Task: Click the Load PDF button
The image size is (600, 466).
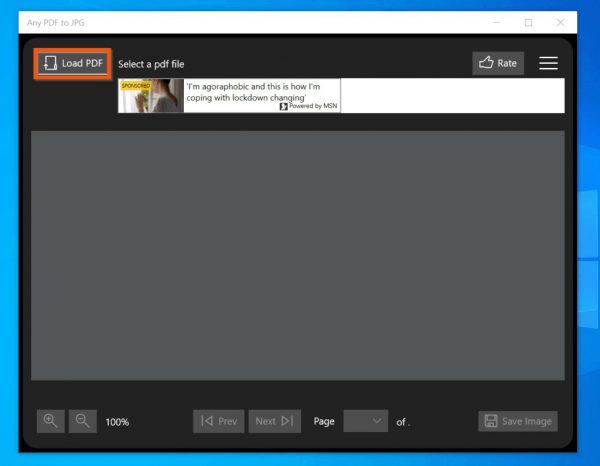Action: click(x=72, y=63)
